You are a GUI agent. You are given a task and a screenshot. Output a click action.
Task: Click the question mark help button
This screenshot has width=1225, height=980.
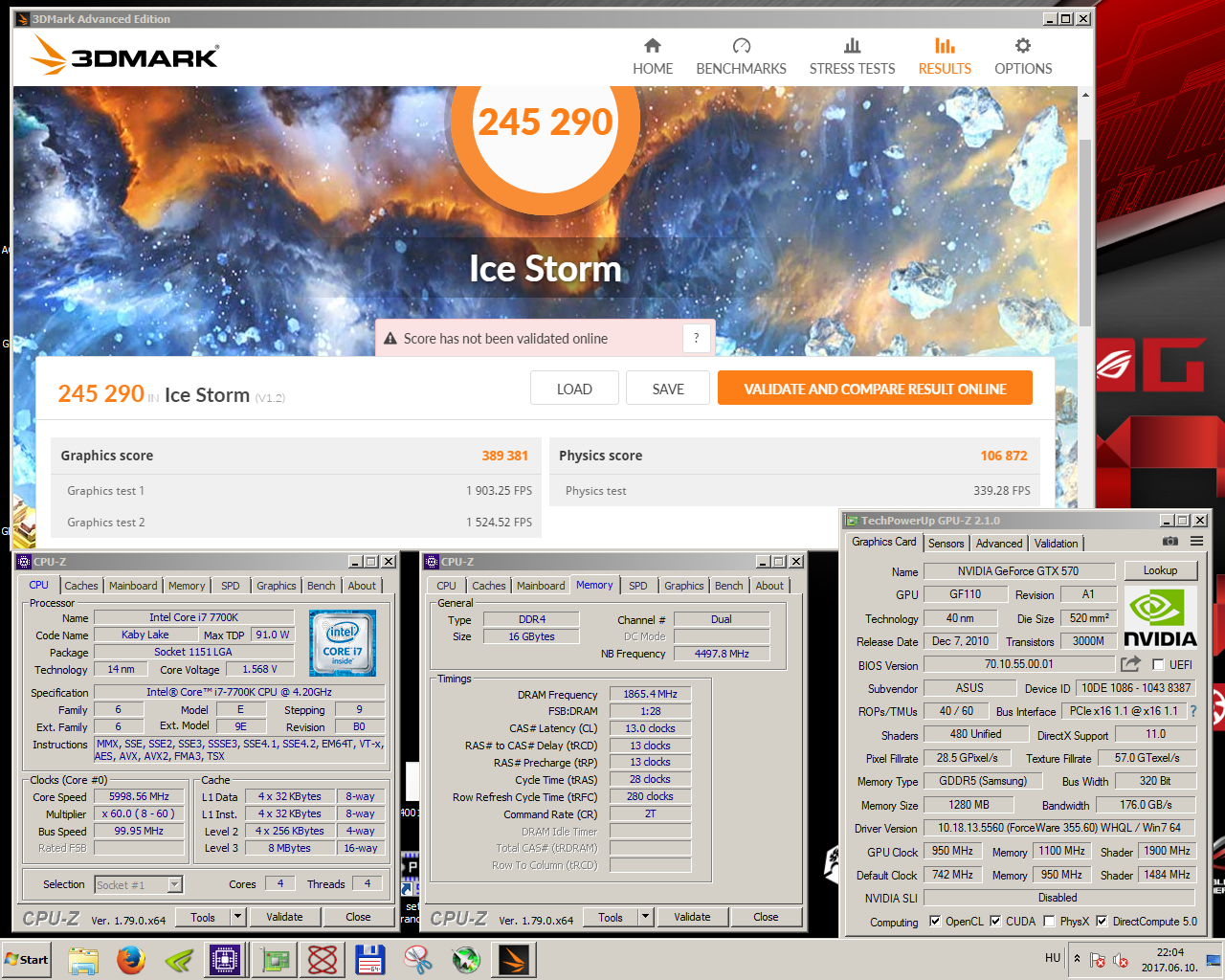pos(697,338)
